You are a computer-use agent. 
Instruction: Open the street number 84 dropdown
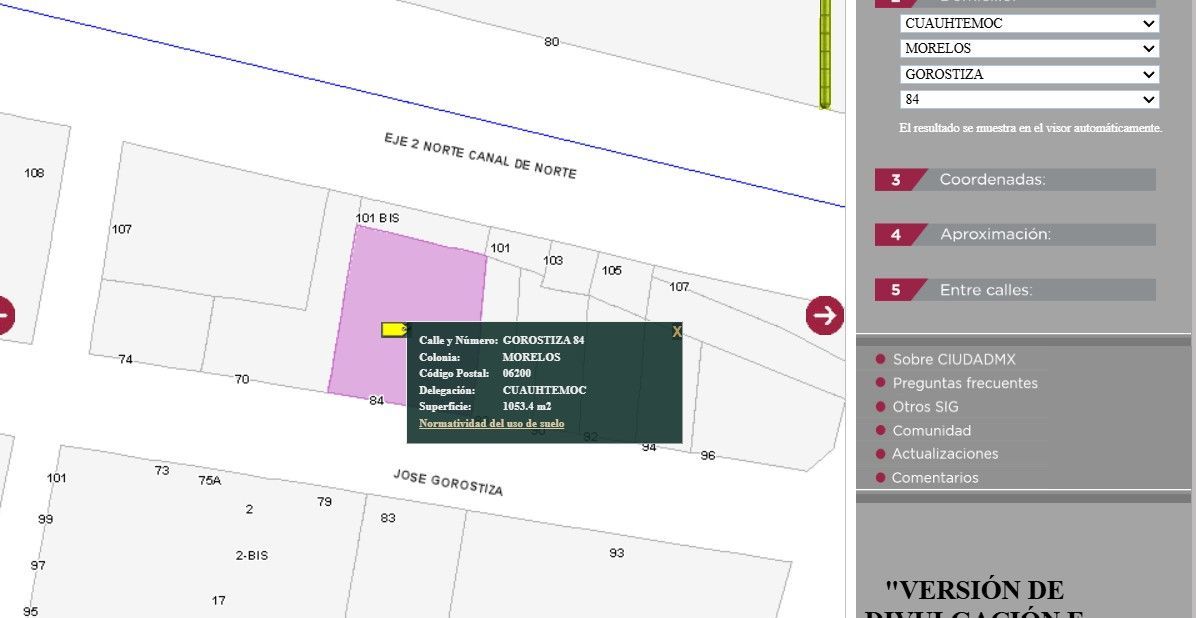[x=1029, y=100]
